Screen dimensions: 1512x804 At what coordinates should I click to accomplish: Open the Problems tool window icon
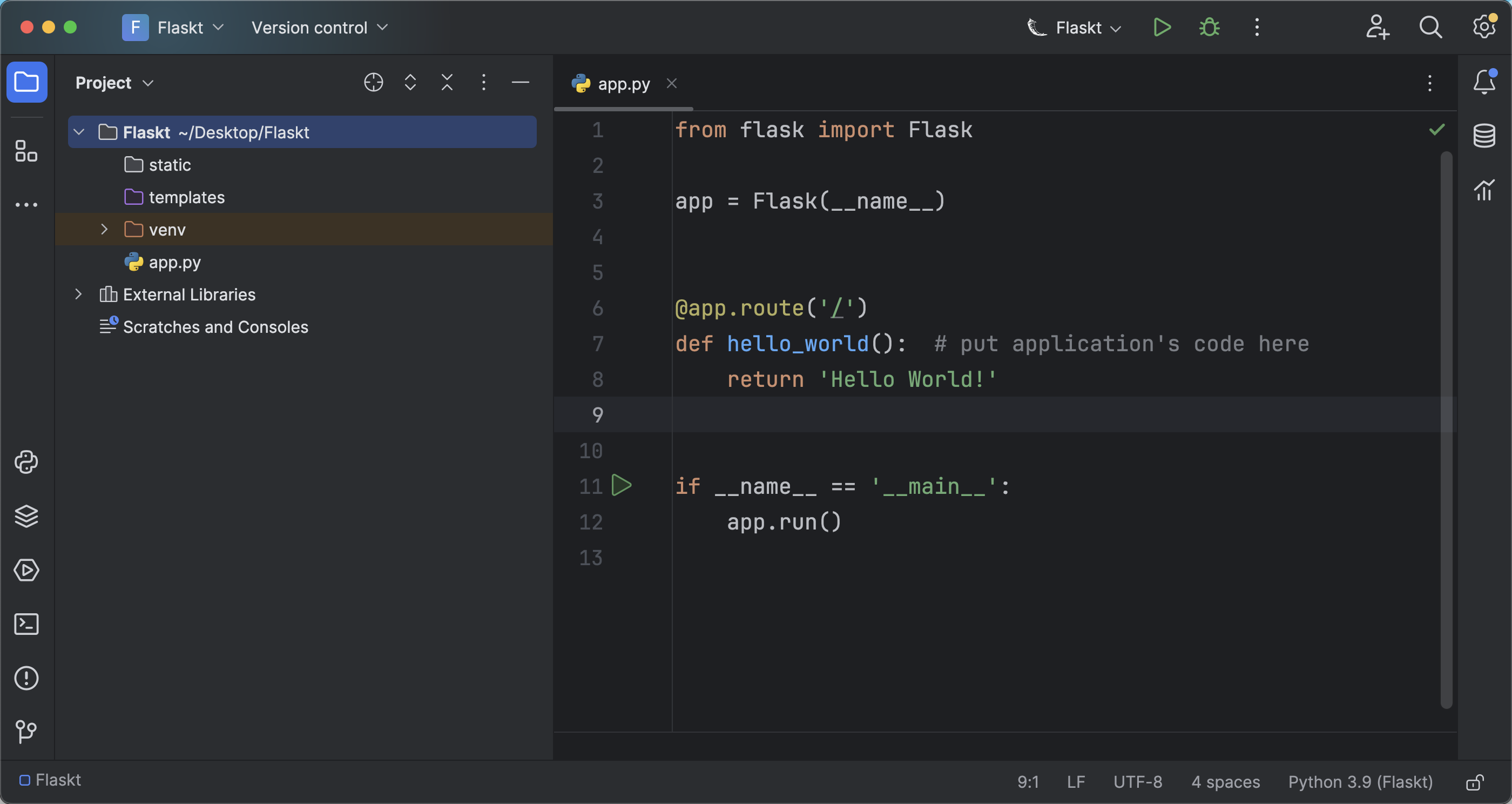pyautogui.click(x=26, y=678)
